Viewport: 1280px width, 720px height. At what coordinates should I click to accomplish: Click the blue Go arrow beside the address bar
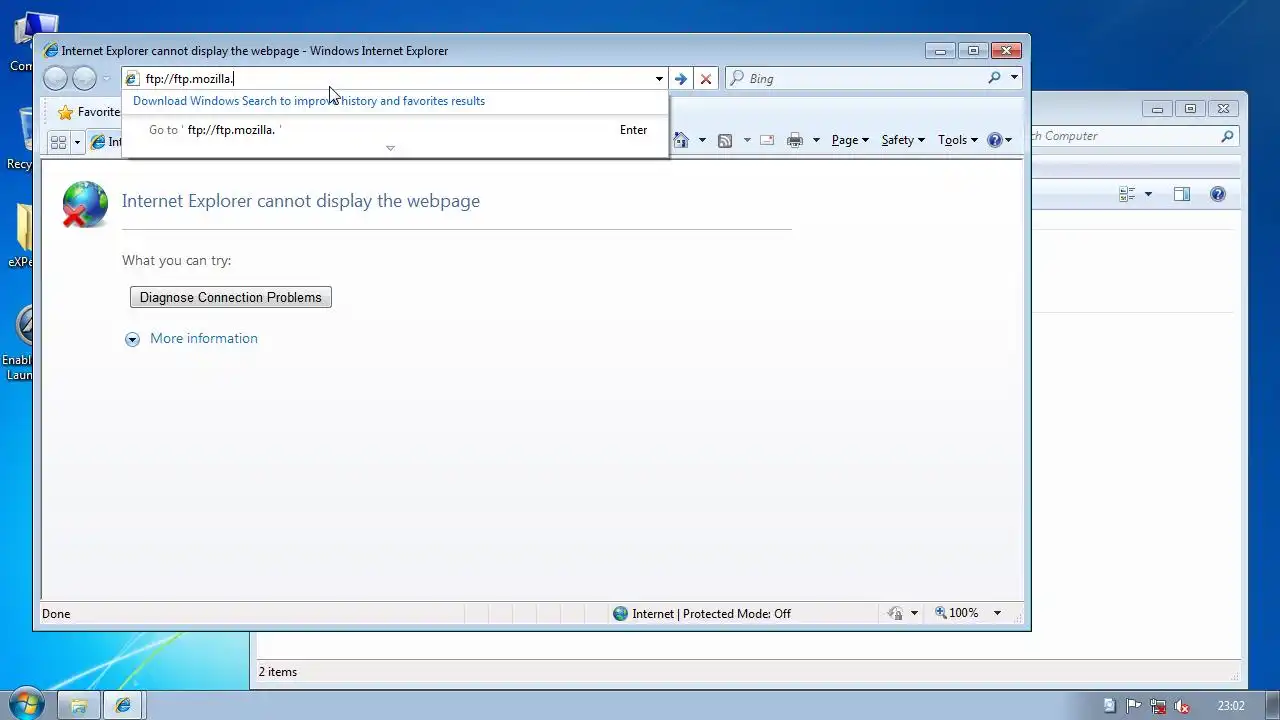681,78
